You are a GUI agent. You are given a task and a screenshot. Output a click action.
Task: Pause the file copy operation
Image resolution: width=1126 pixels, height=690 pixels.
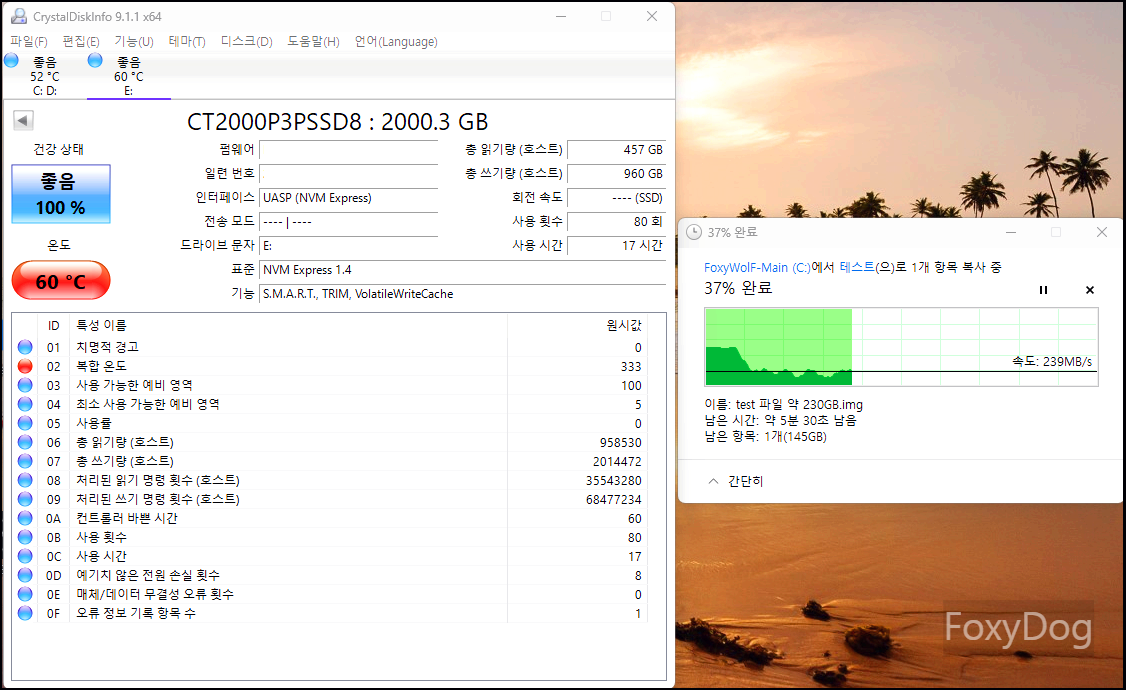[x=1043, y=290]
